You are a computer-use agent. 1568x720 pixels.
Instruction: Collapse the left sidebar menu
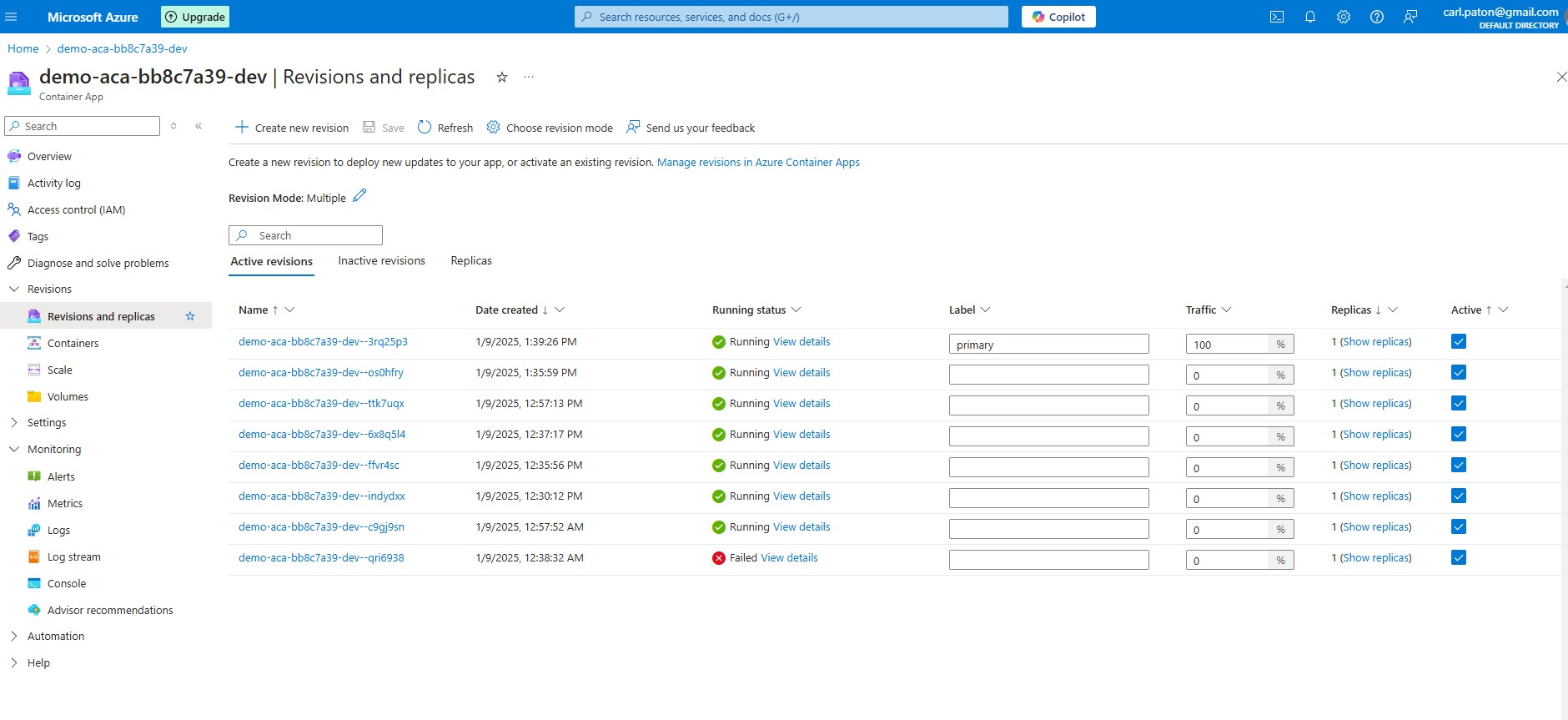pos(199,126)
